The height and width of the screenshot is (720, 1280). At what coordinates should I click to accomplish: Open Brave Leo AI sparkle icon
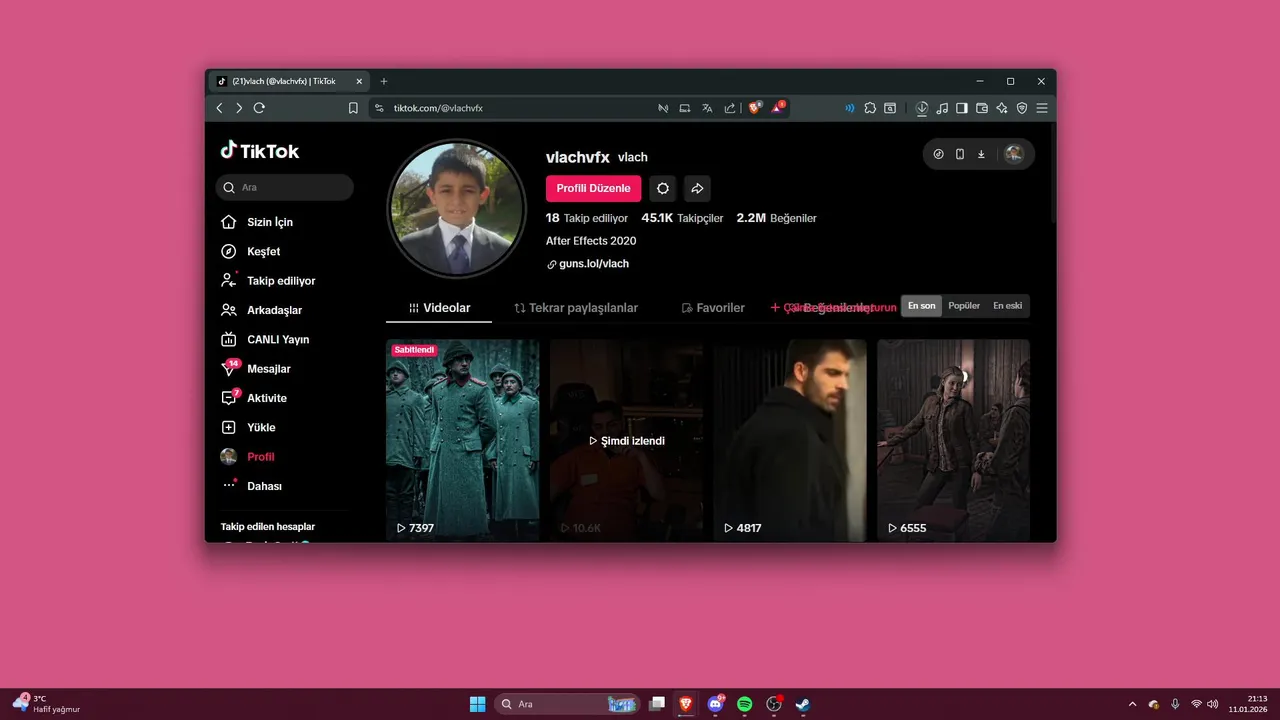point(1002,108)
